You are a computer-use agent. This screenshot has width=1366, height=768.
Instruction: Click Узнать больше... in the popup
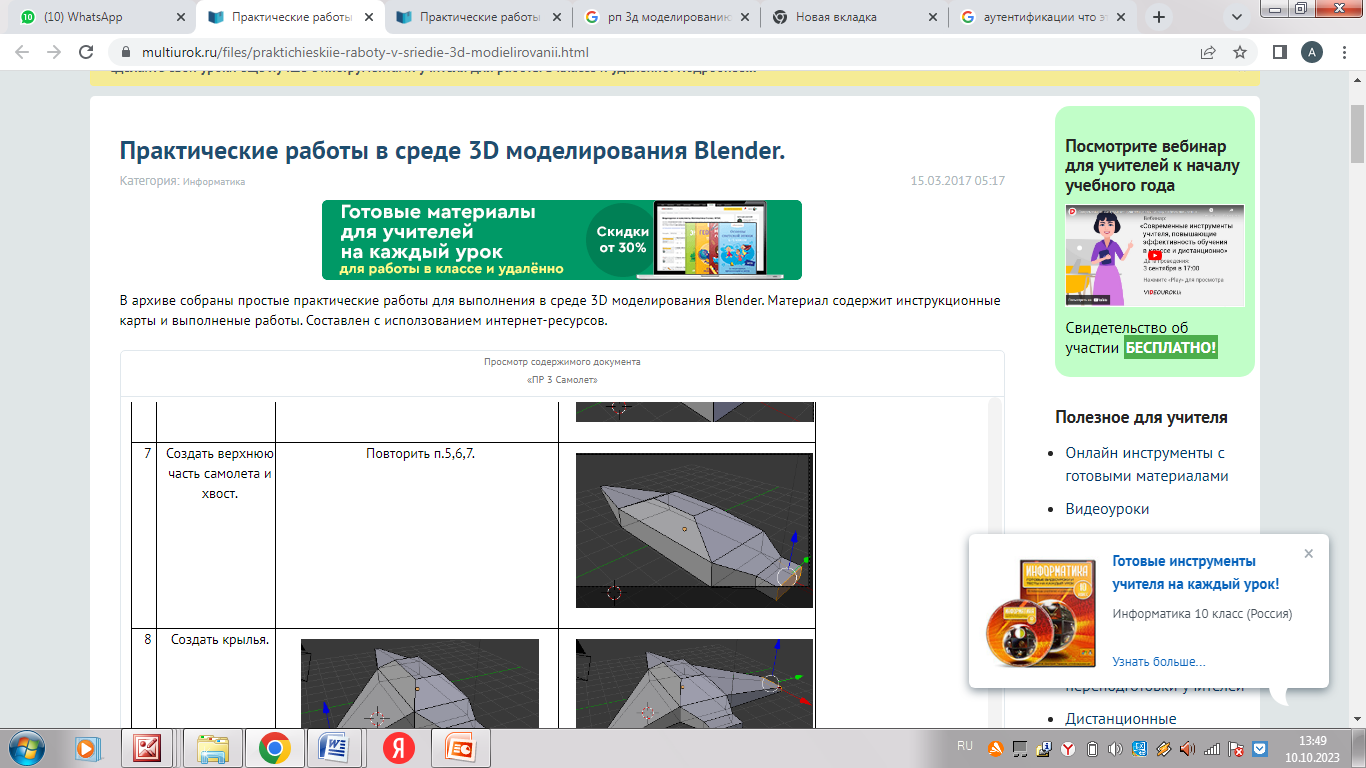[x=1158, y=662]
